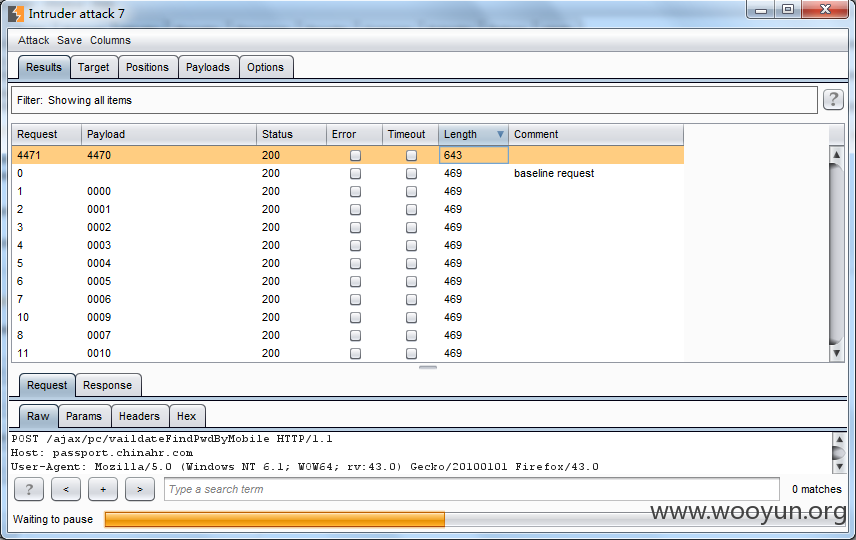Click results table scroll up arrow
The width and height of the screenshot is (856, 540).
836,154
